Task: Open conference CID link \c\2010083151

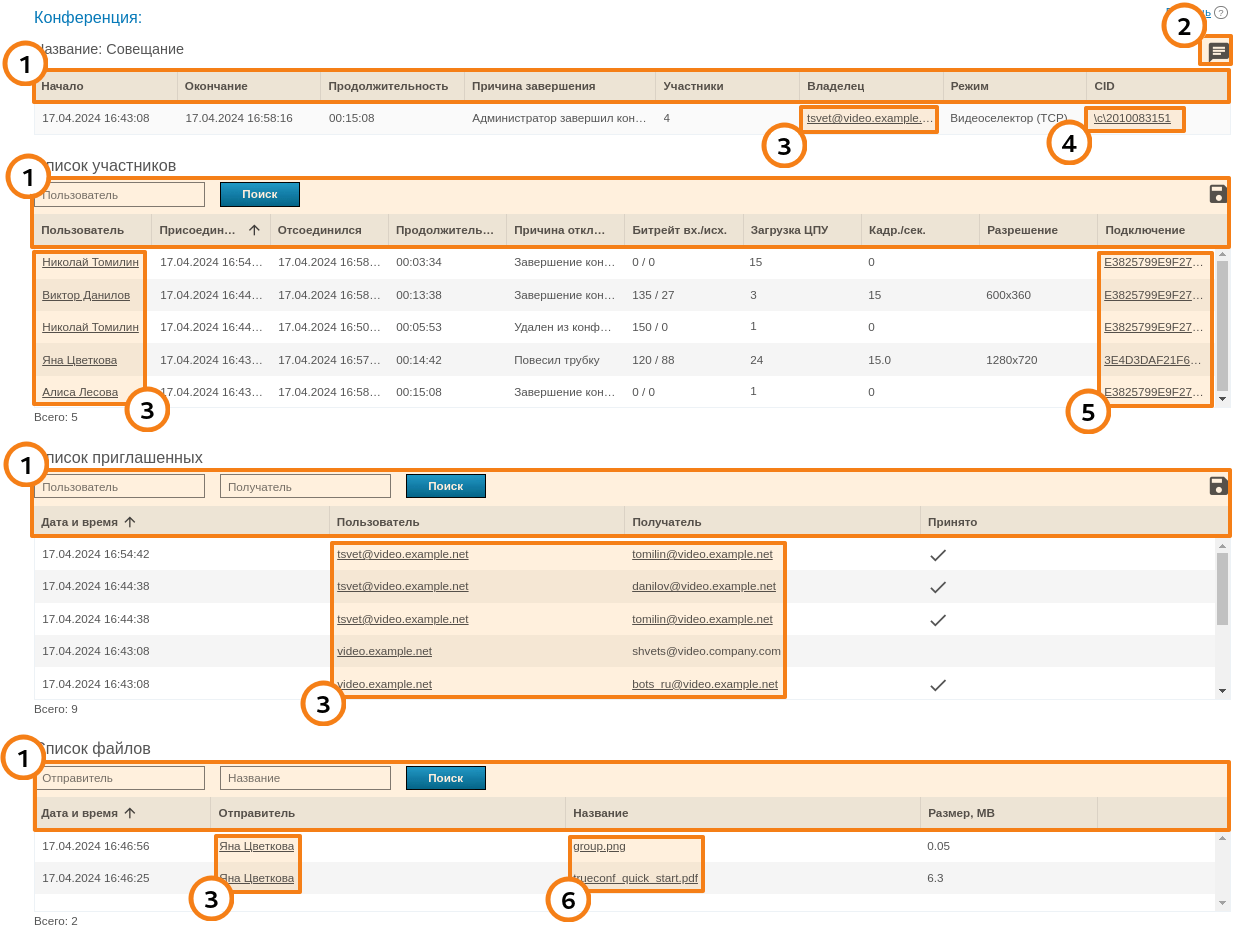Action: click(1132, 118)
